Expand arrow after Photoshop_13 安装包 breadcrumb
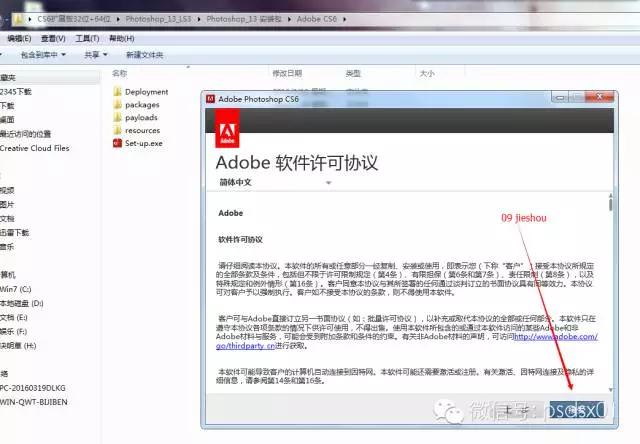The image size is (640, 444). click(x=289, y=19)
